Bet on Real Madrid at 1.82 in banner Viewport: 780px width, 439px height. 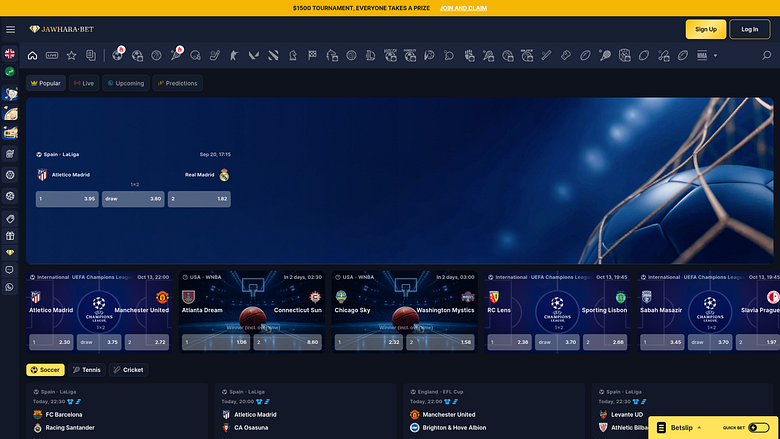[x=199, y=199]
